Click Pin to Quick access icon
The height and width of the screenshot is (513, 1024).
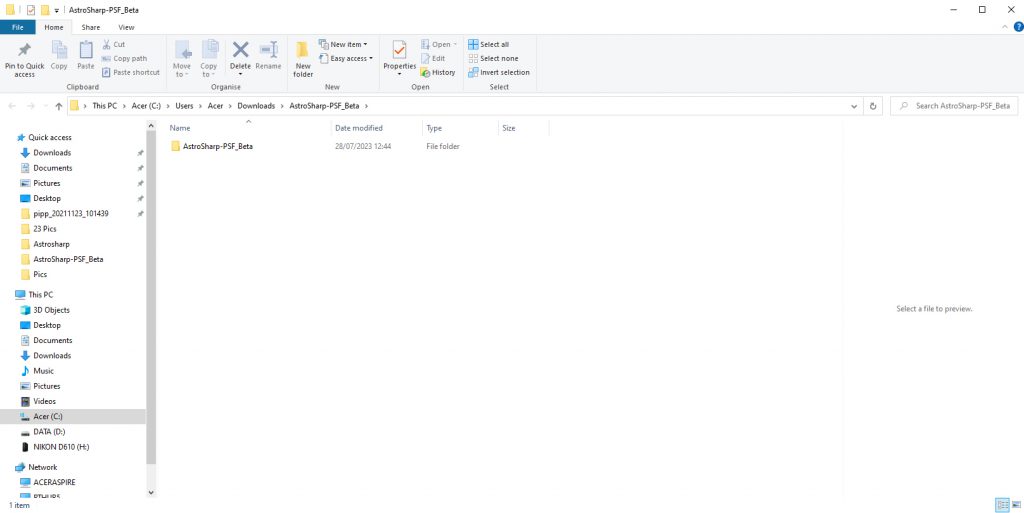pos(25,50)
